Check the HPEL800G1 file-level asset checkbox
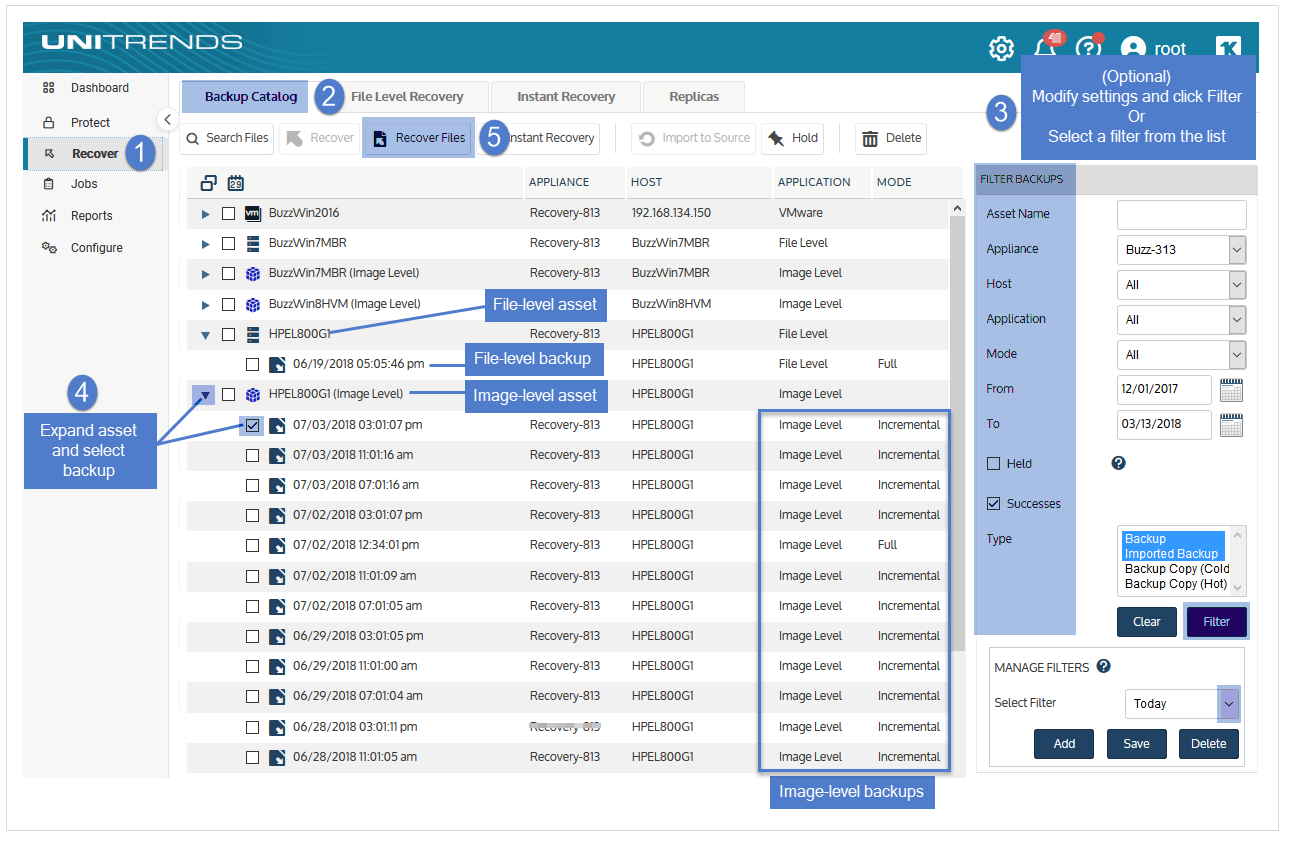Viewport: 1308px width, 856px height. pyautogui.click(x=229, y=334)
